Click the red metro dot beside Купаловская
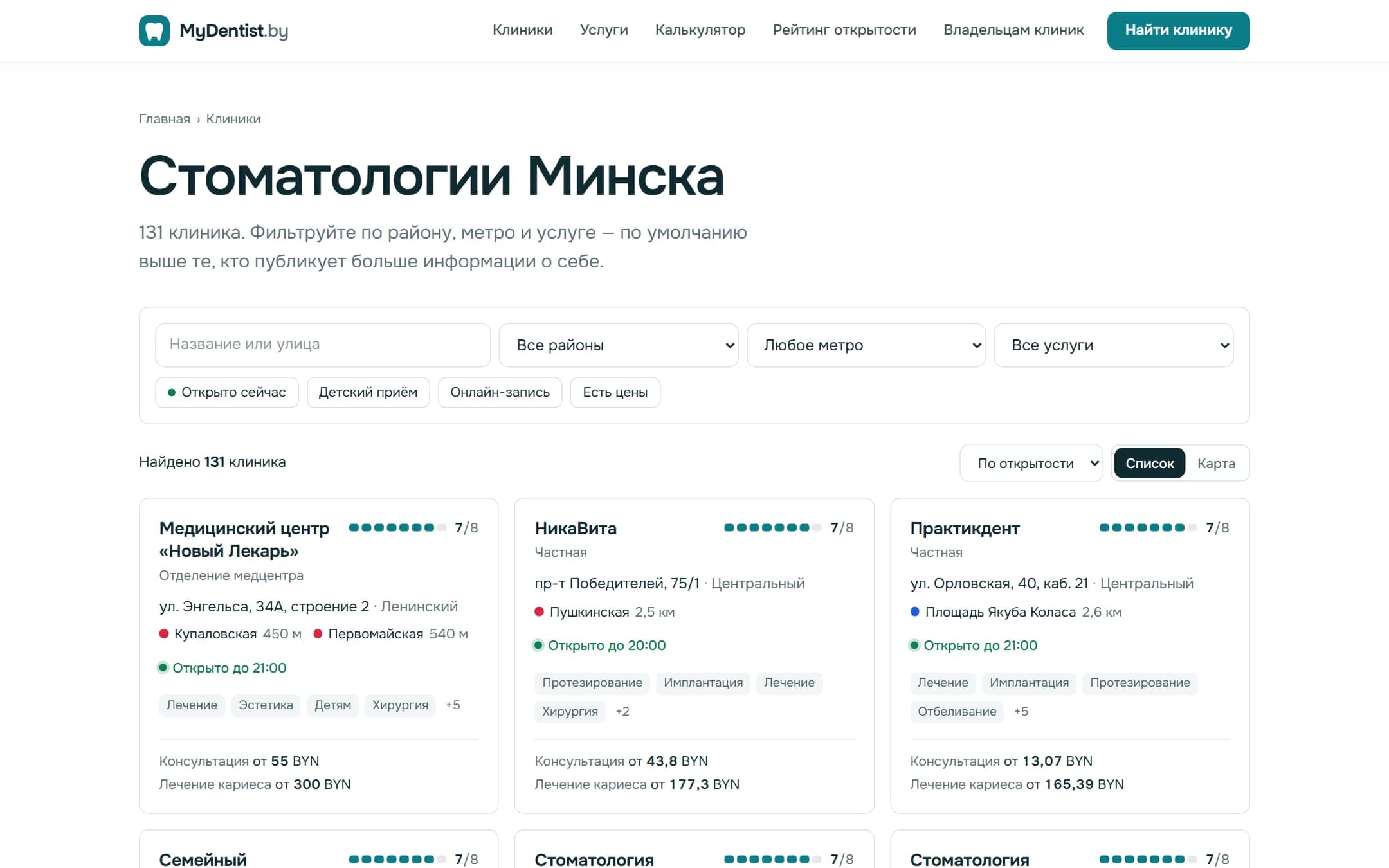1389x868 pixels. 164,634
